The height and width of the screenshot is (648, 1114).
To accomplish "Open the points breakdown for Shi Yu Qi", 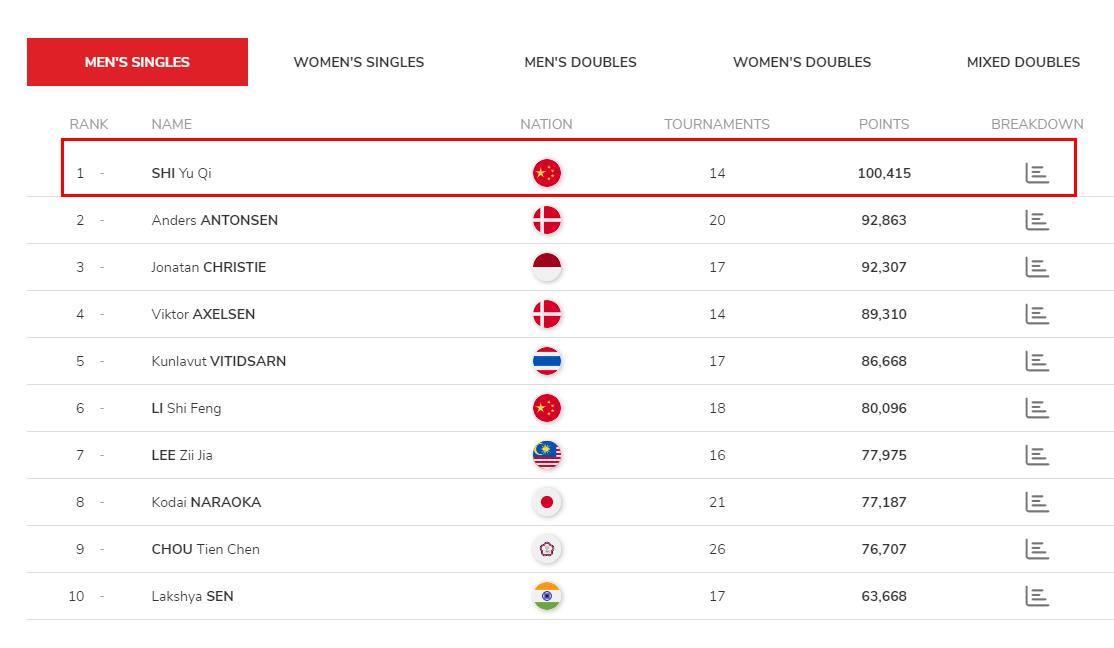I will click(x=1037, y=173).
